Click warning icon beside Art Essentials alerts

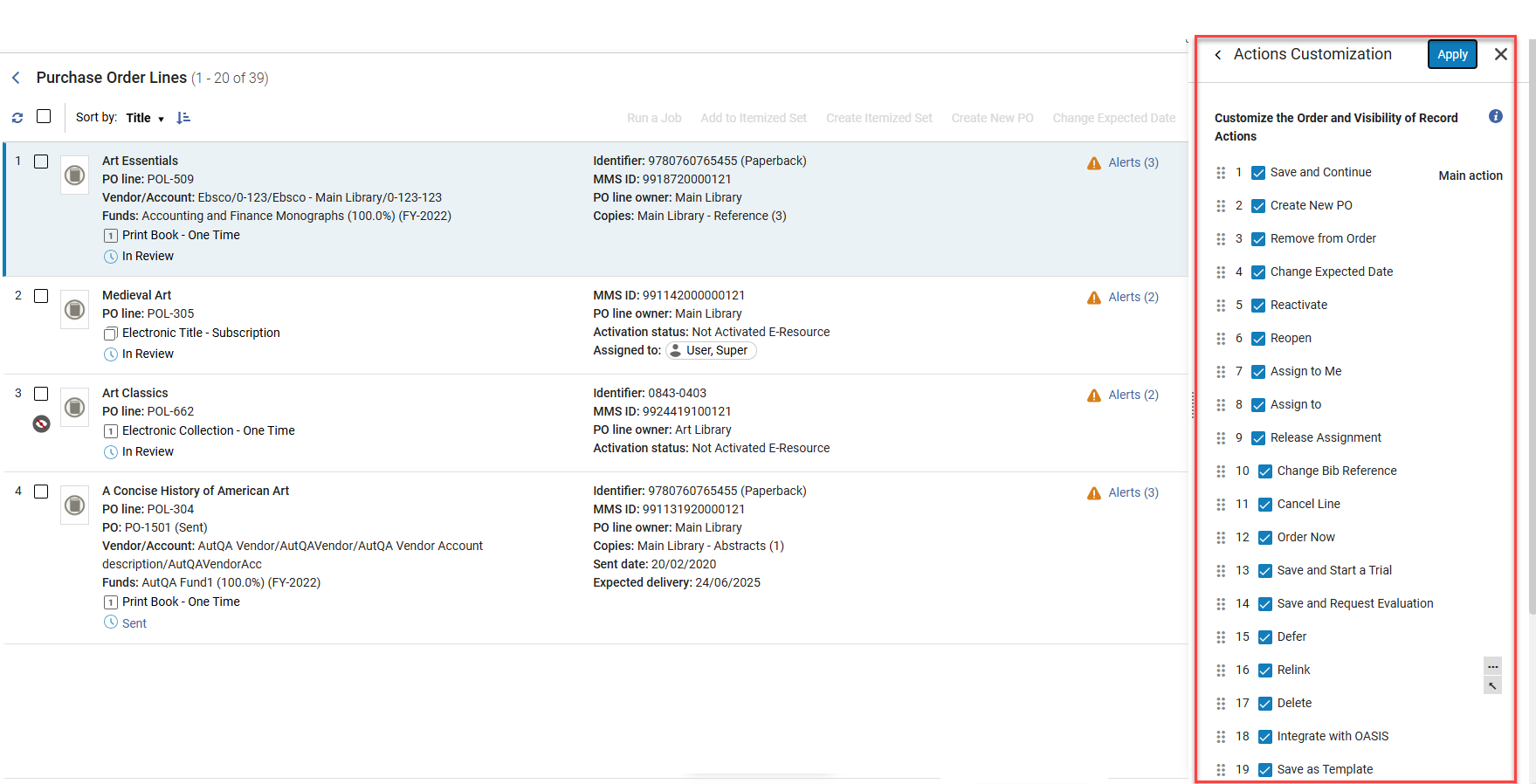(1094, 163)
